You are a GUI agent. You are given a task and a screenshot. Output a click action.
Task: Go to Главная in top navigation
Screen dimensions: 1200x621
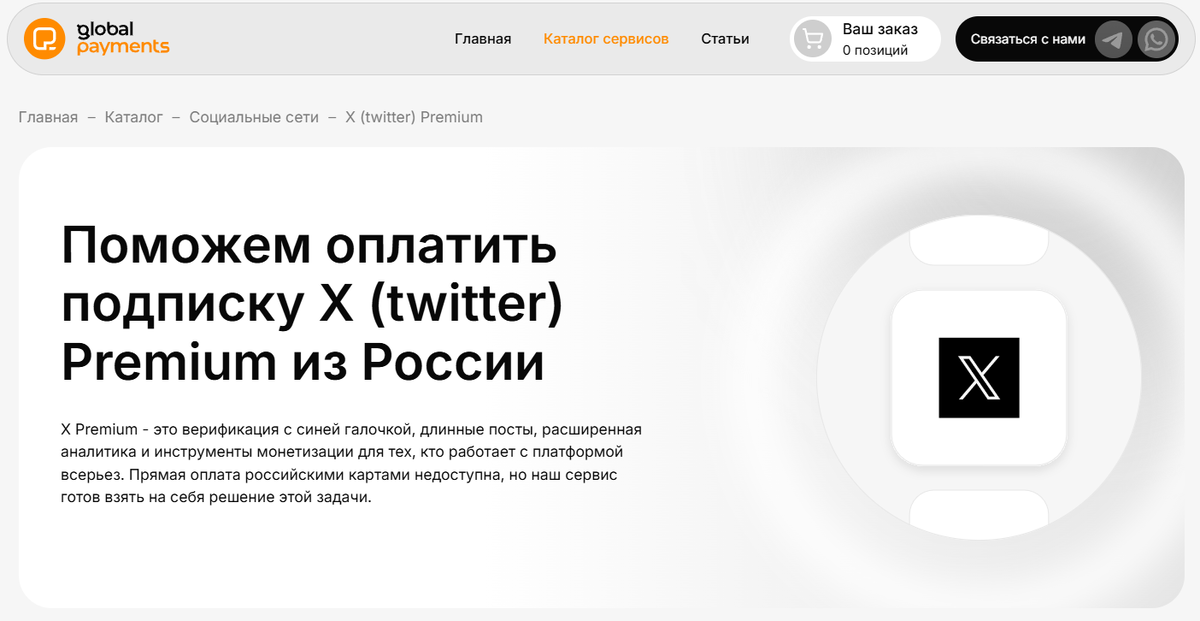pyautogui.click(x=483, y=39)
